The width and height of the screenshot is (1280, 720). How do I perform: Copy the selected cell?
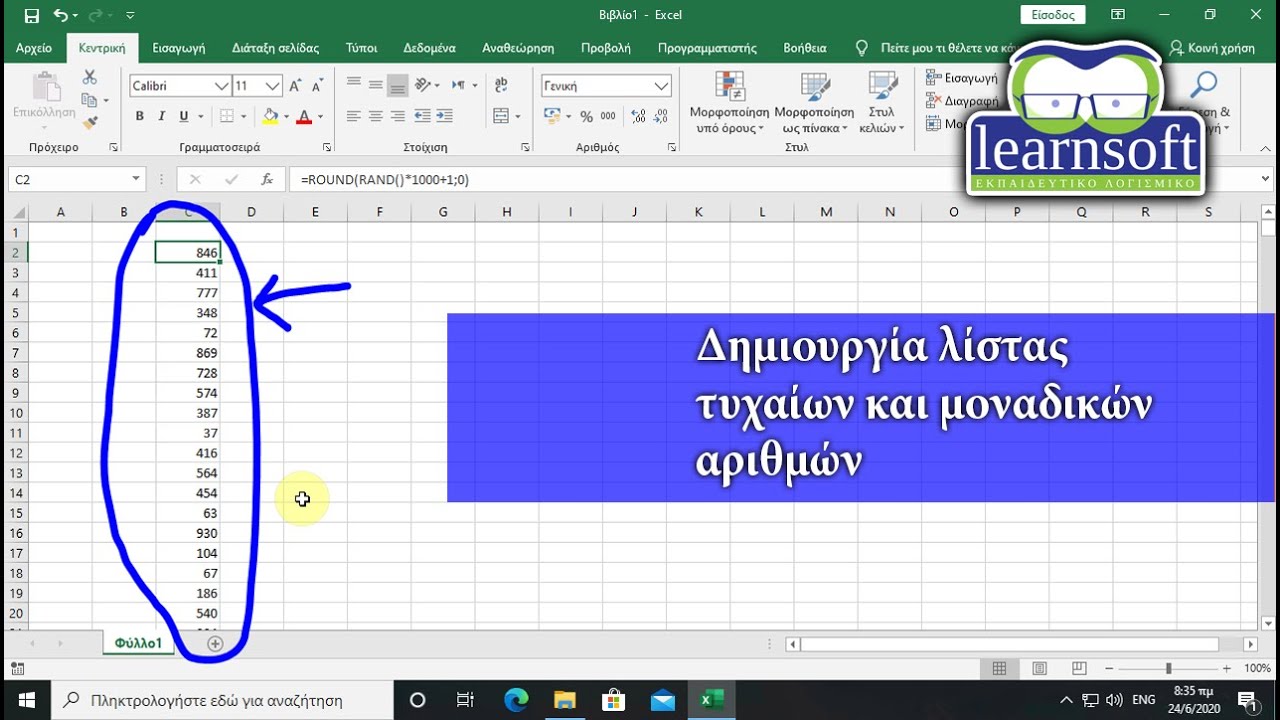(x=90, y=100)
